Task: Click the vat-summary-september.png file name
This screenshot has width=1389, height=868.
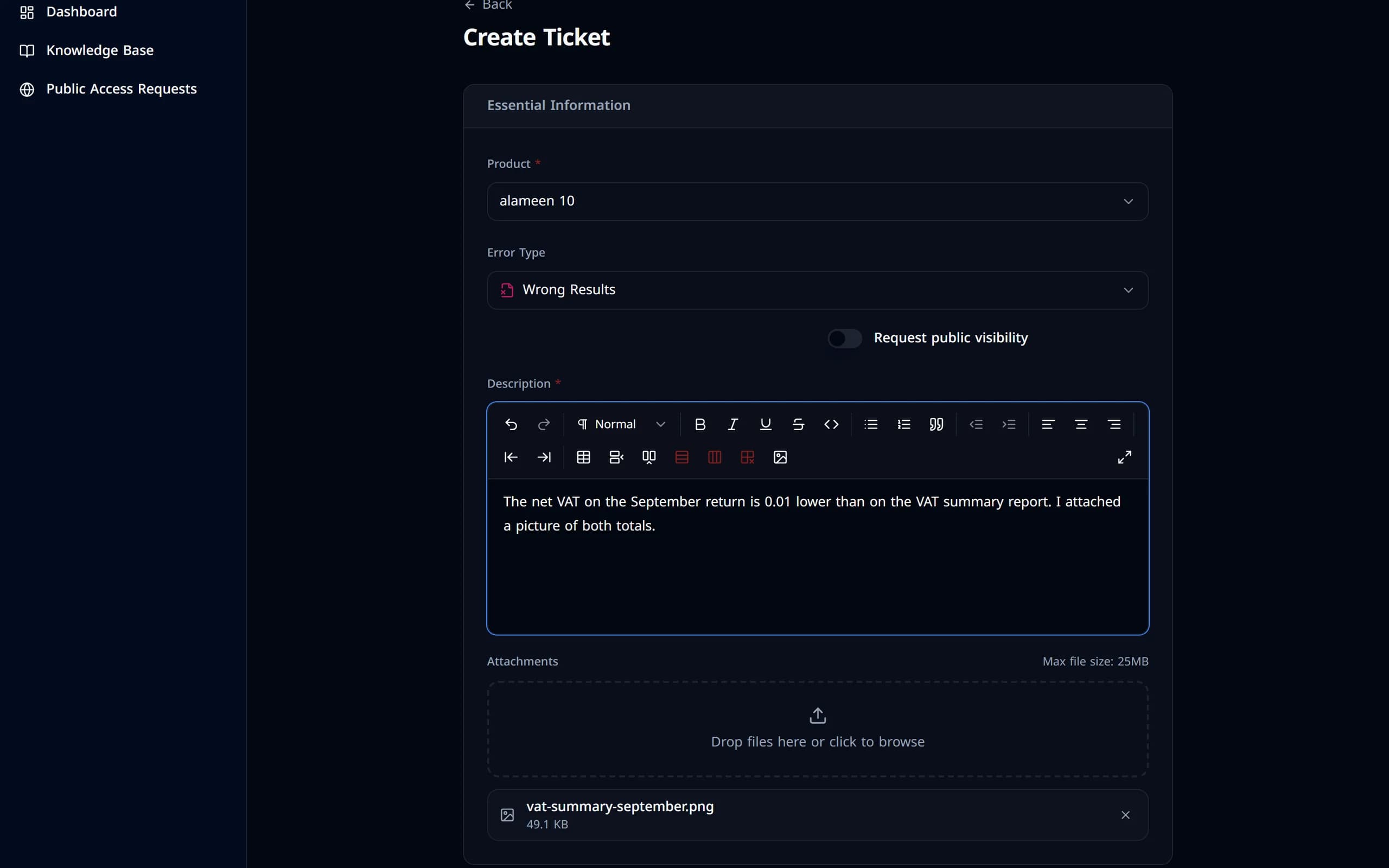Action: coord(620,806)
